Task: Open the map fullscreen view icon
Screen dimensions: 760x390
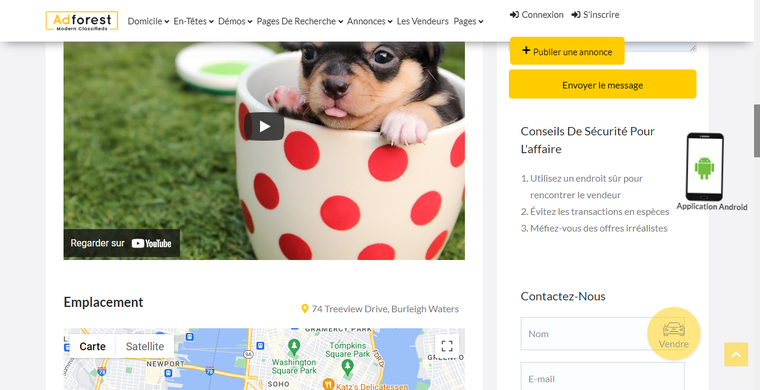Action: [447, 346]
